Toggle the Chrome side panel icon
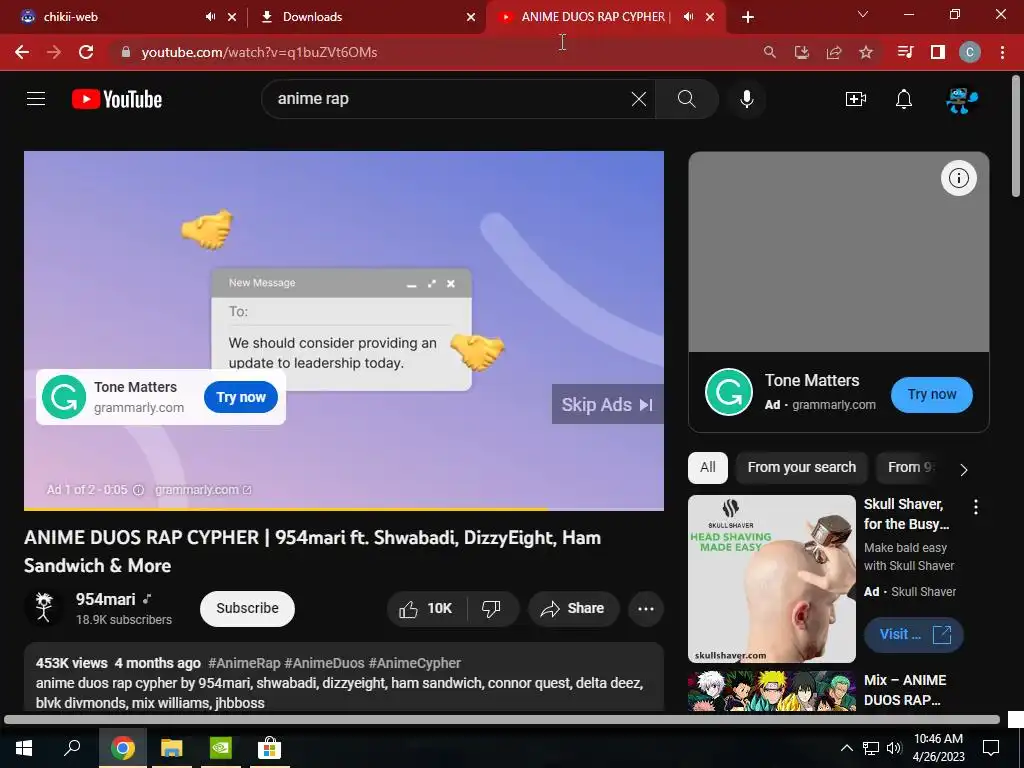Screen dimensions: 1024x768 938,52
